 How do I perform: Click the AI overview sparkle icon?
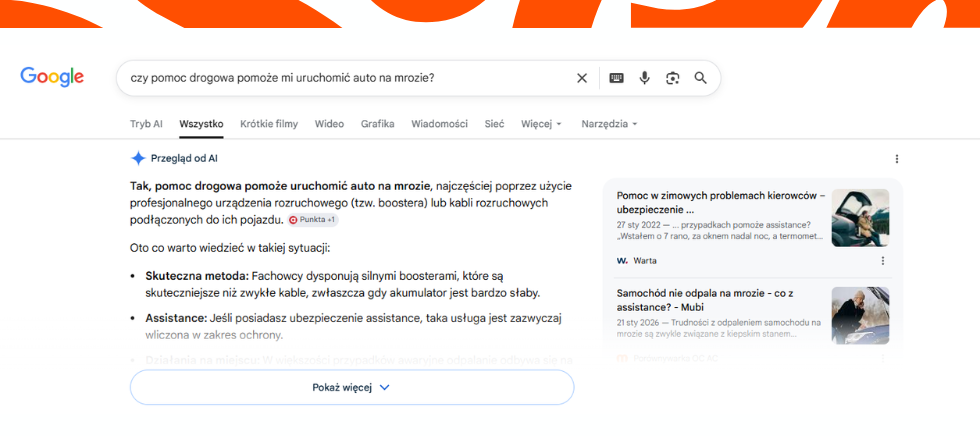(138, 159)
